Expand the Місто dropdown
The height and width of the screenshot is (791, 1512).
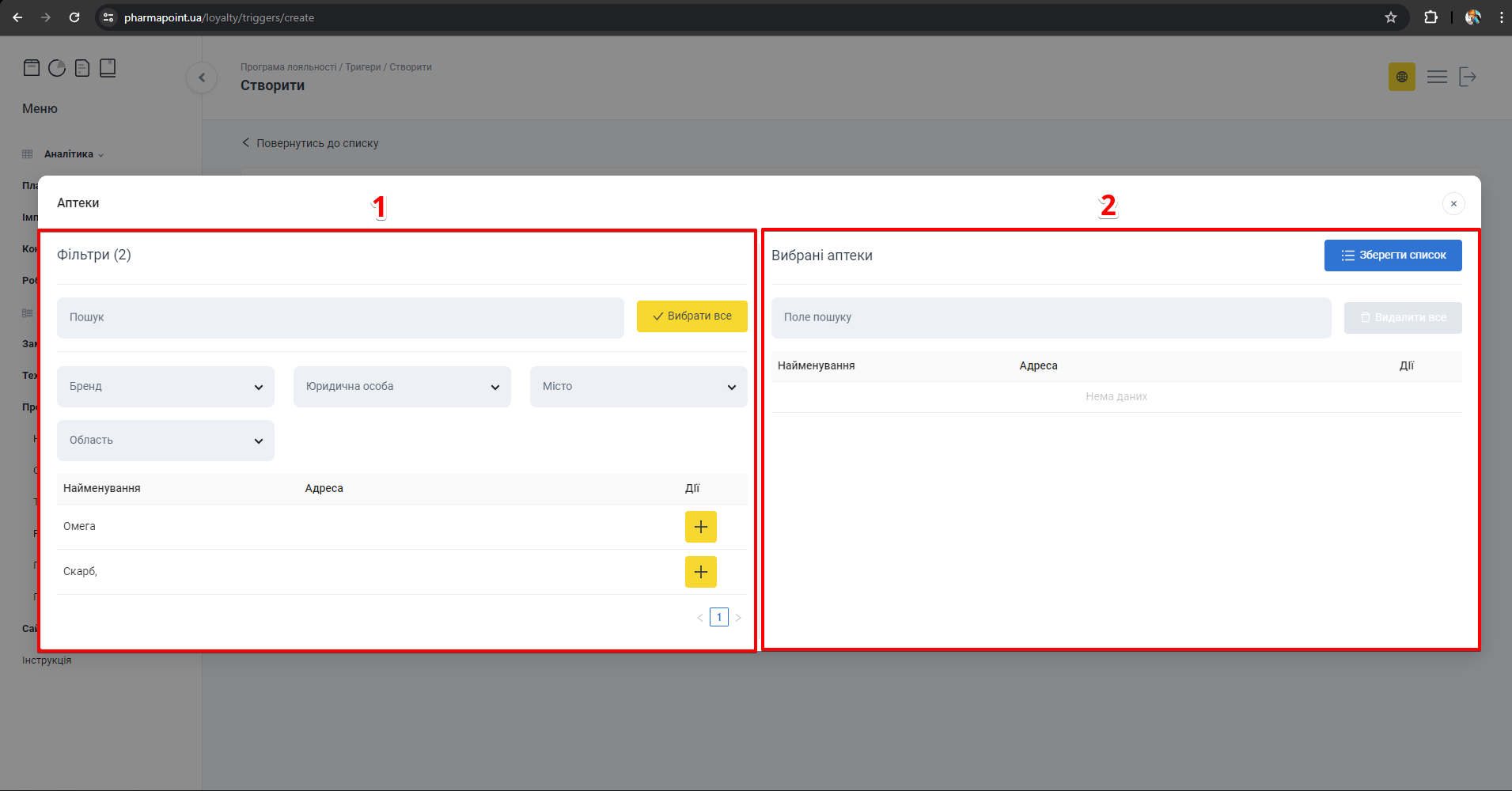click(x=639, y=387)
